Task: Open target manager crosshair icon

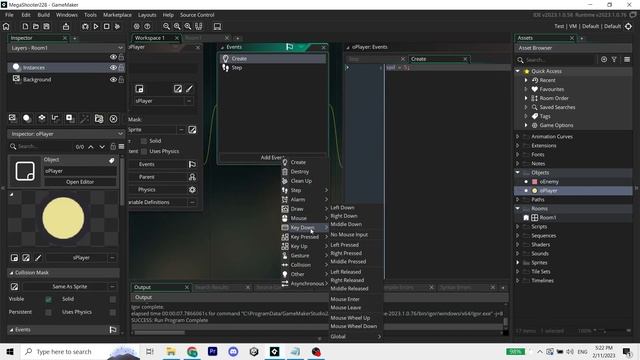Action: tap(628, 27)
